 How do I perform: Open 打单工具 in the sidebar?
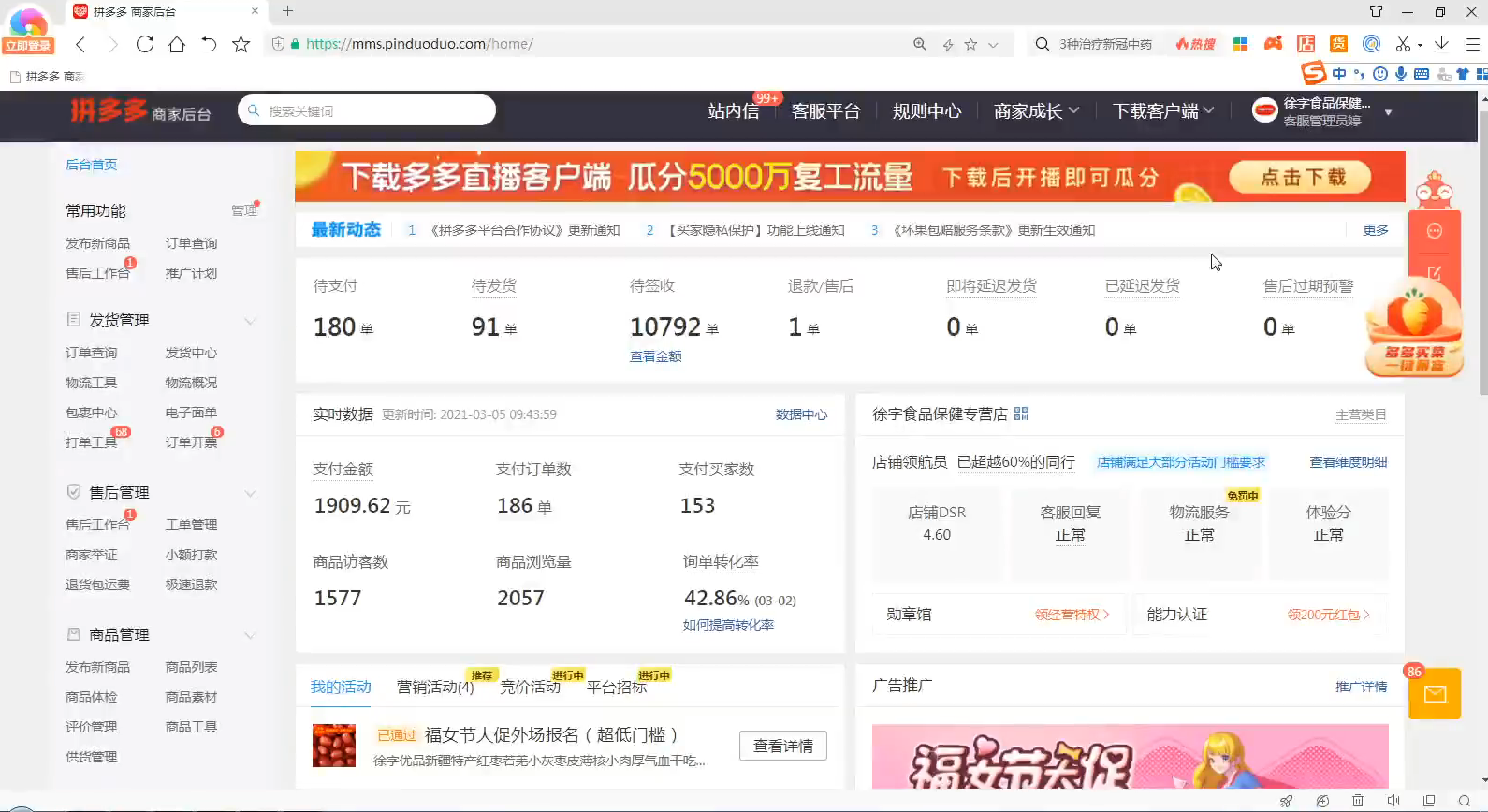[x=91, y=442]
